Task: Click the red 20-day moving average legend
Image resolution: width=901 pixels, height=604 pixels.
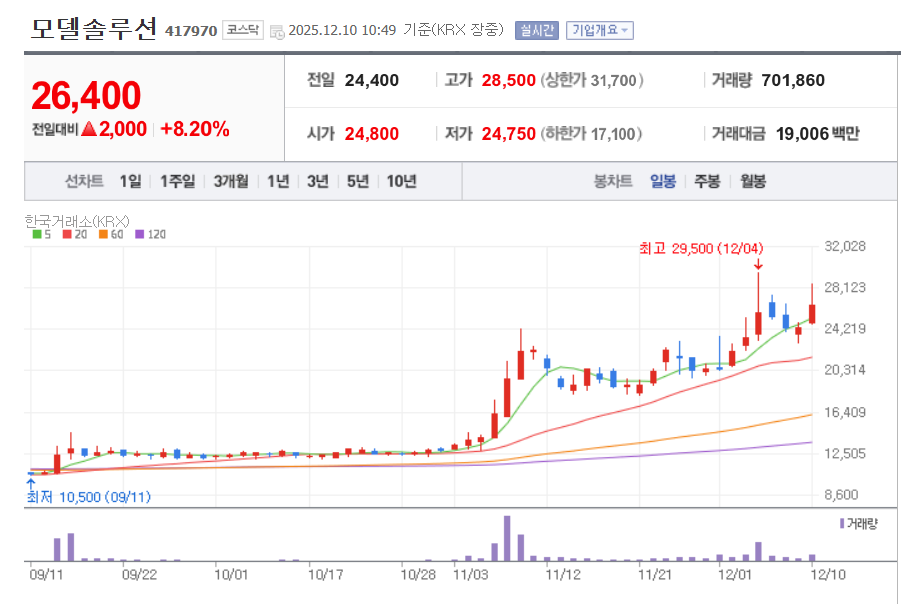Action: [66, 234]
